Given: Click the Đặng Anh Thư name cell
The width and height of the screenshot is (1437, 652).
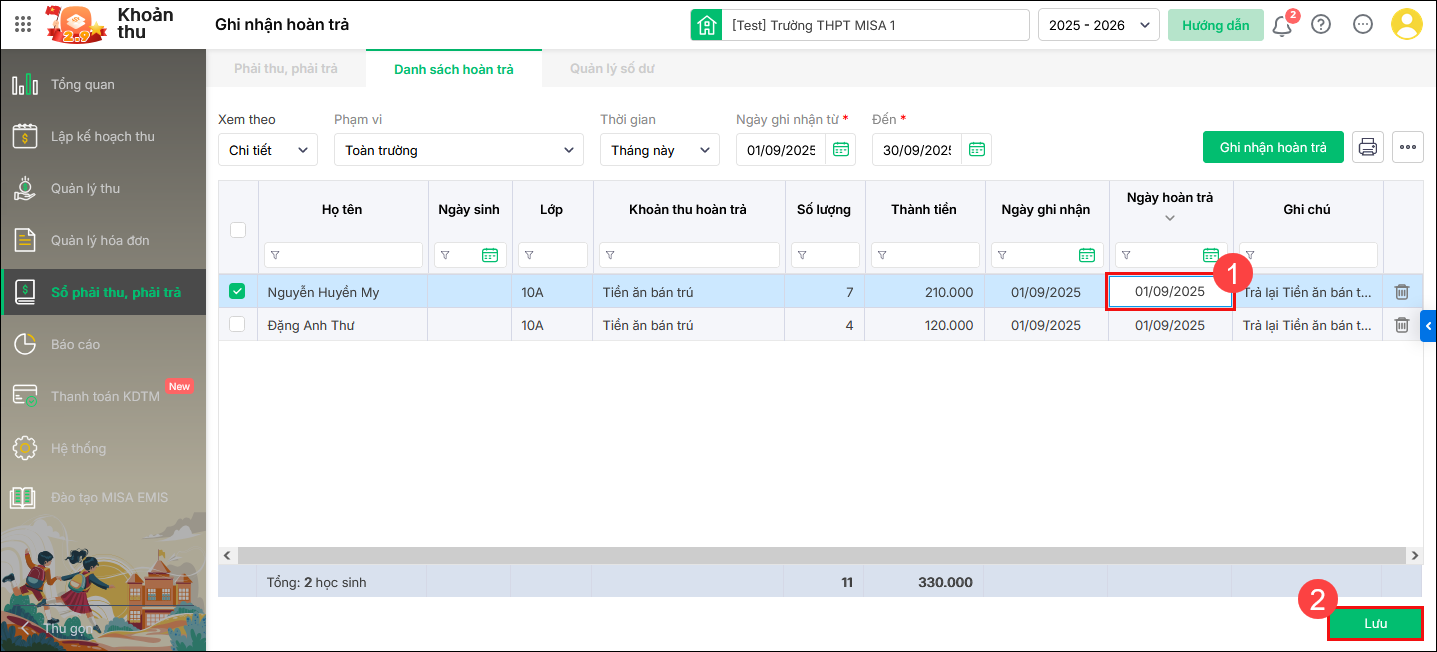Looking at the screenshot, I should 342,325.
